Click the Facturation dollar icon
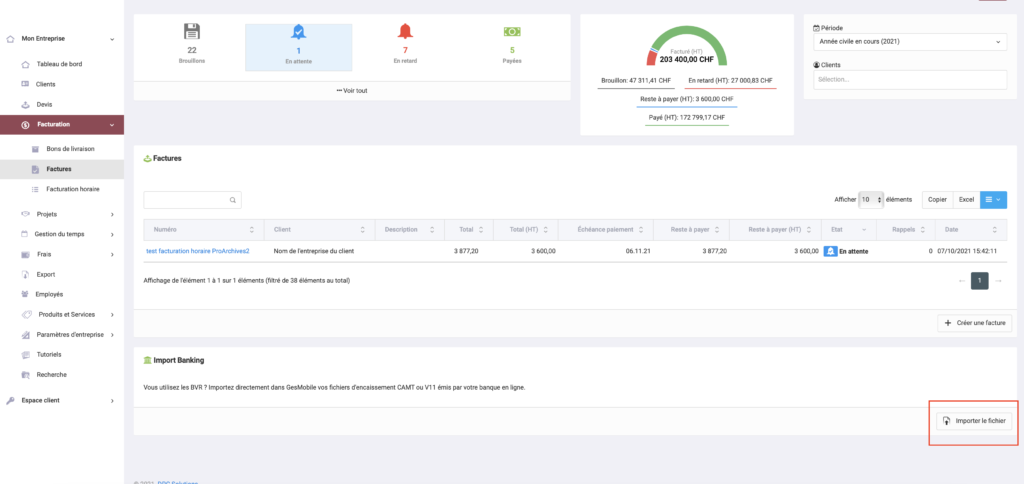 pos(25,124)
